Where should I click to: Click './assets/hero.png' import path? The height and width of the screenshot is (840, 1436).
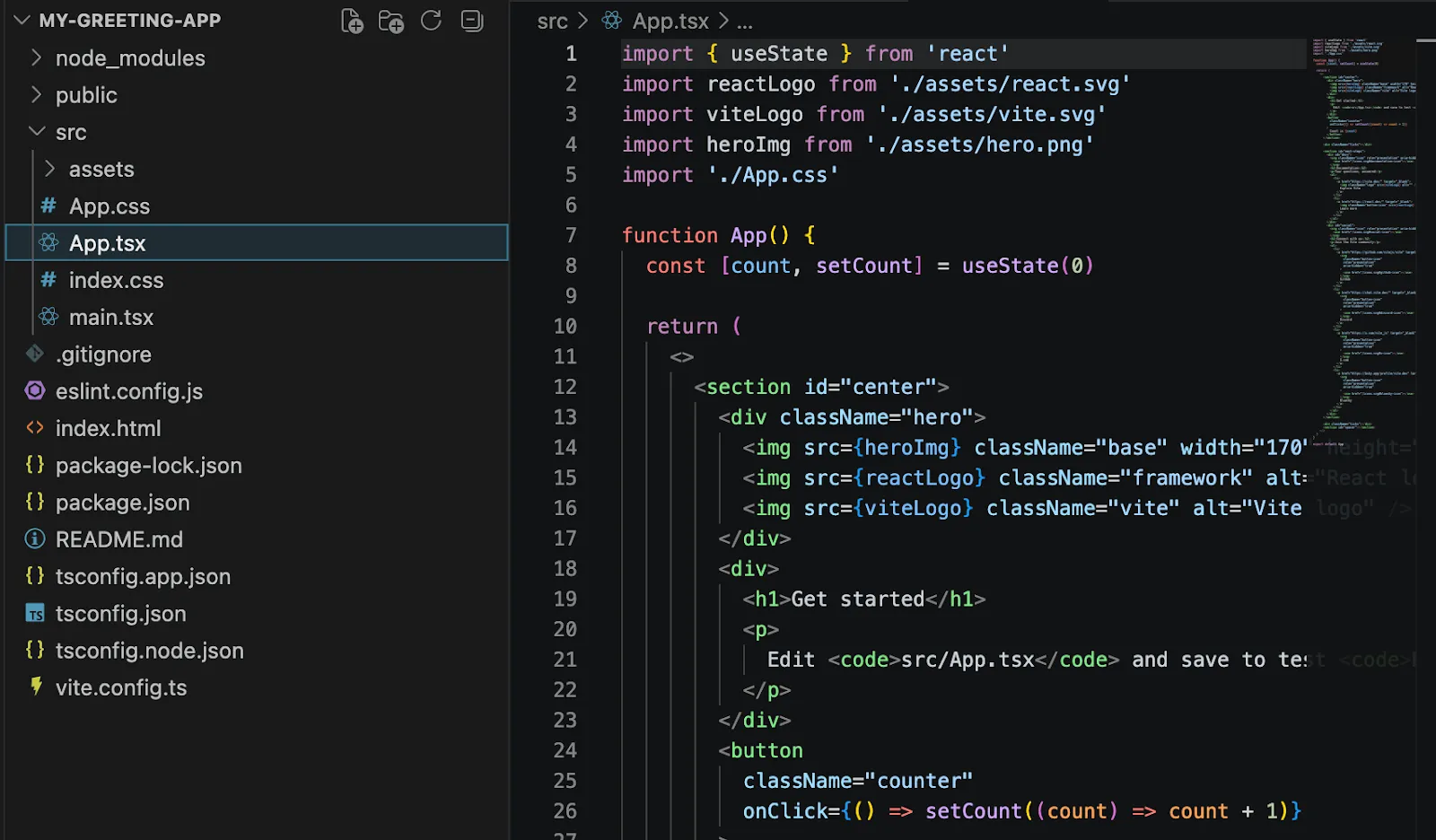[979, 144]
